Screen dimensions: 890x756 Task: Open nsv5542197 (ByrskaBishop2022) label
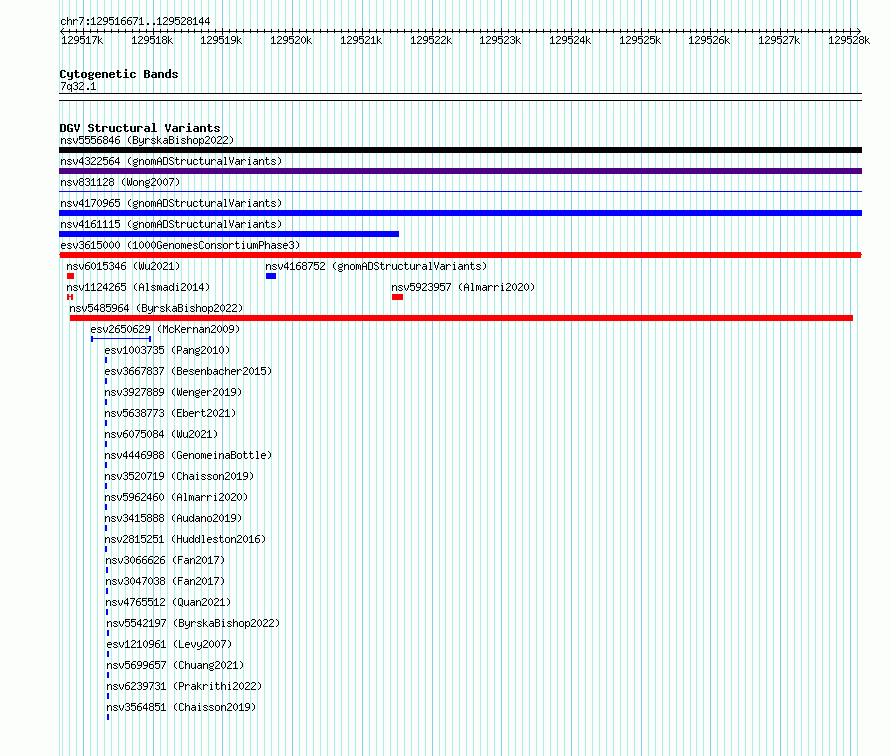193,623
